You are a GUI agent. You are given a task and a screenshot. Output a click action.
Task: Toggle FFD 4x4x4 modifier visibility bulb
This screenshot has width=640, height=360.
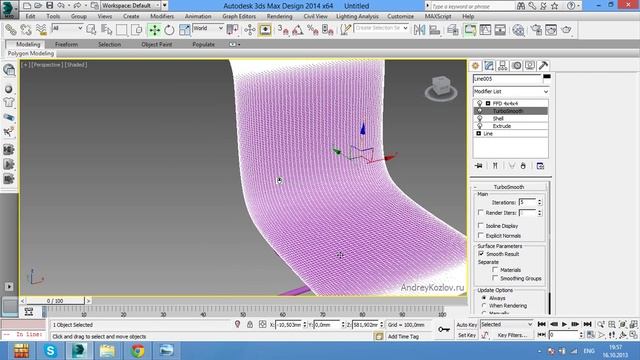[480, 104]
